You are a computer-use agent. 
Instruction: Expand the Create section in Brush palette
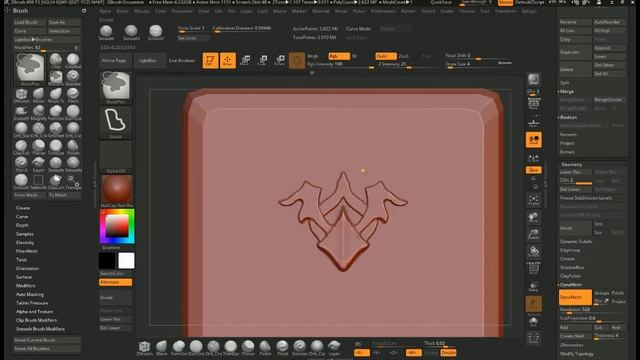[23, 208]
